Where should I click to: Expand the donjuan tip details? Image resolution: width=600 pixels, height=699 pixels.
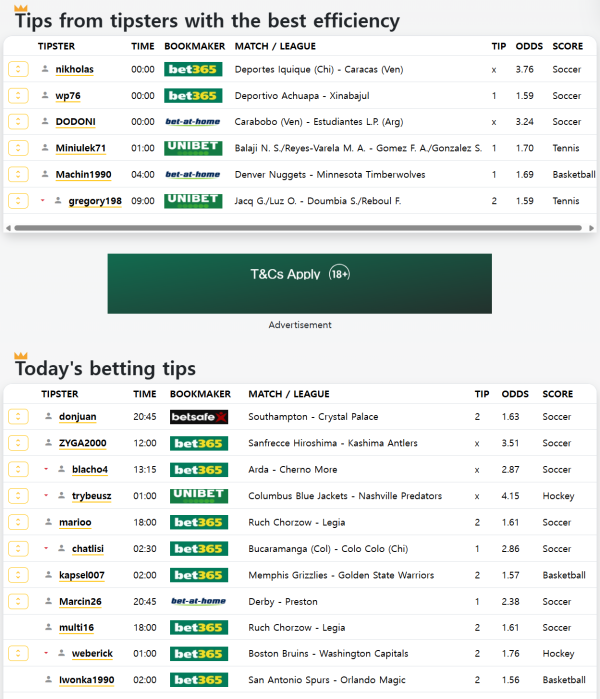[x=18, y=417]
